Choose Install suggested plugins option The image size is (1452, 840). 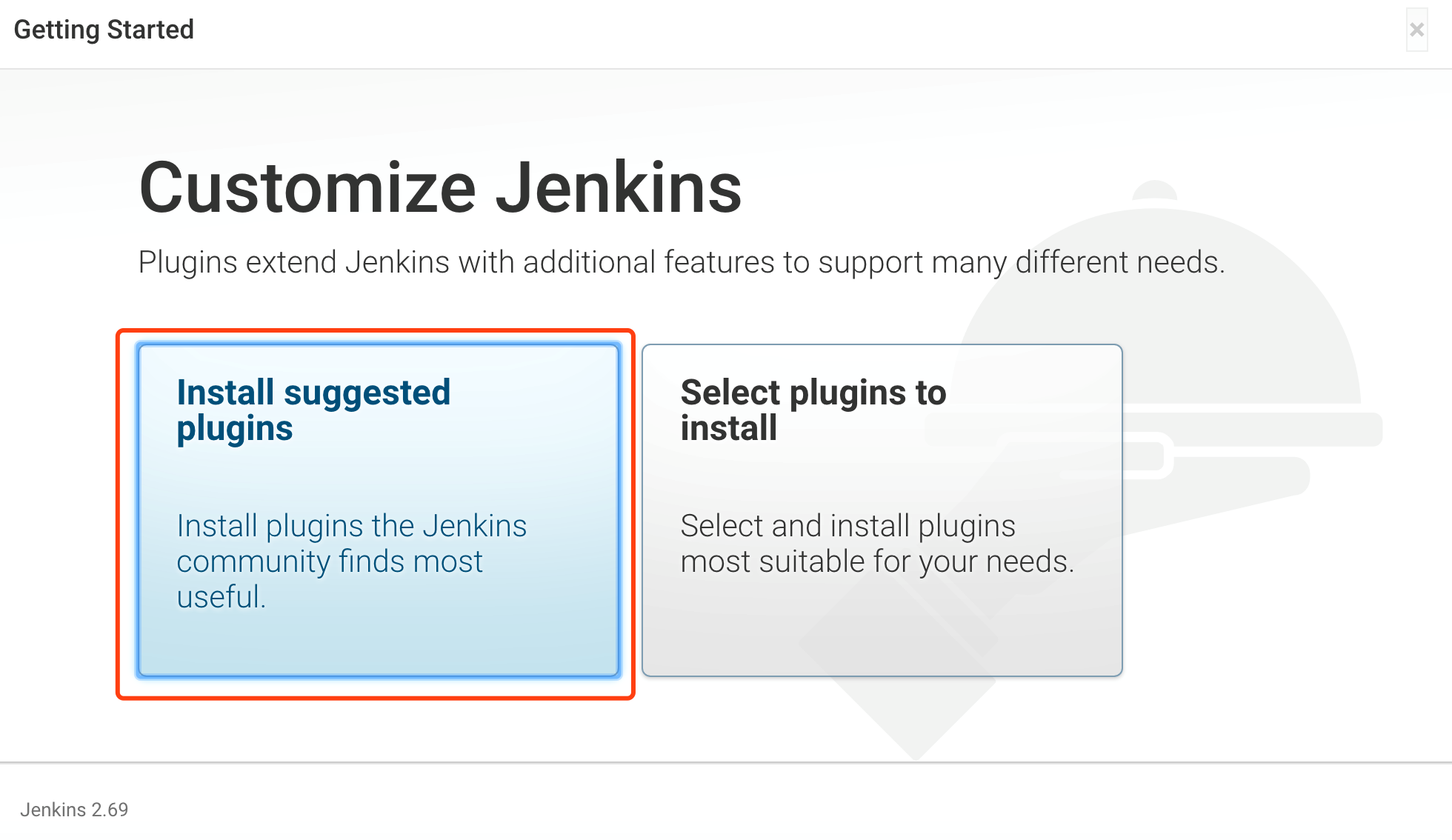[379, 510]
